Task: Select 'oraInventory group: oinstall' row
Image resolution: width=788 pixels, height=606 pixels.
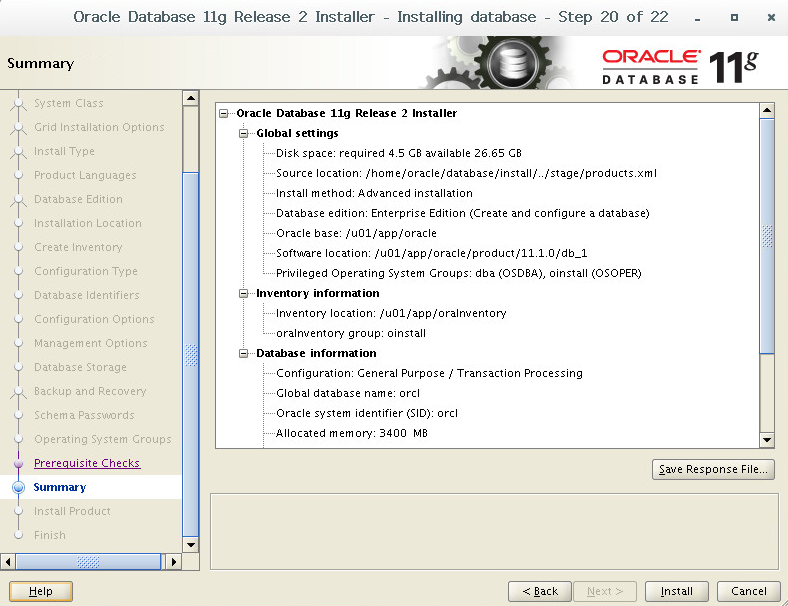Action: pos(351,333)
